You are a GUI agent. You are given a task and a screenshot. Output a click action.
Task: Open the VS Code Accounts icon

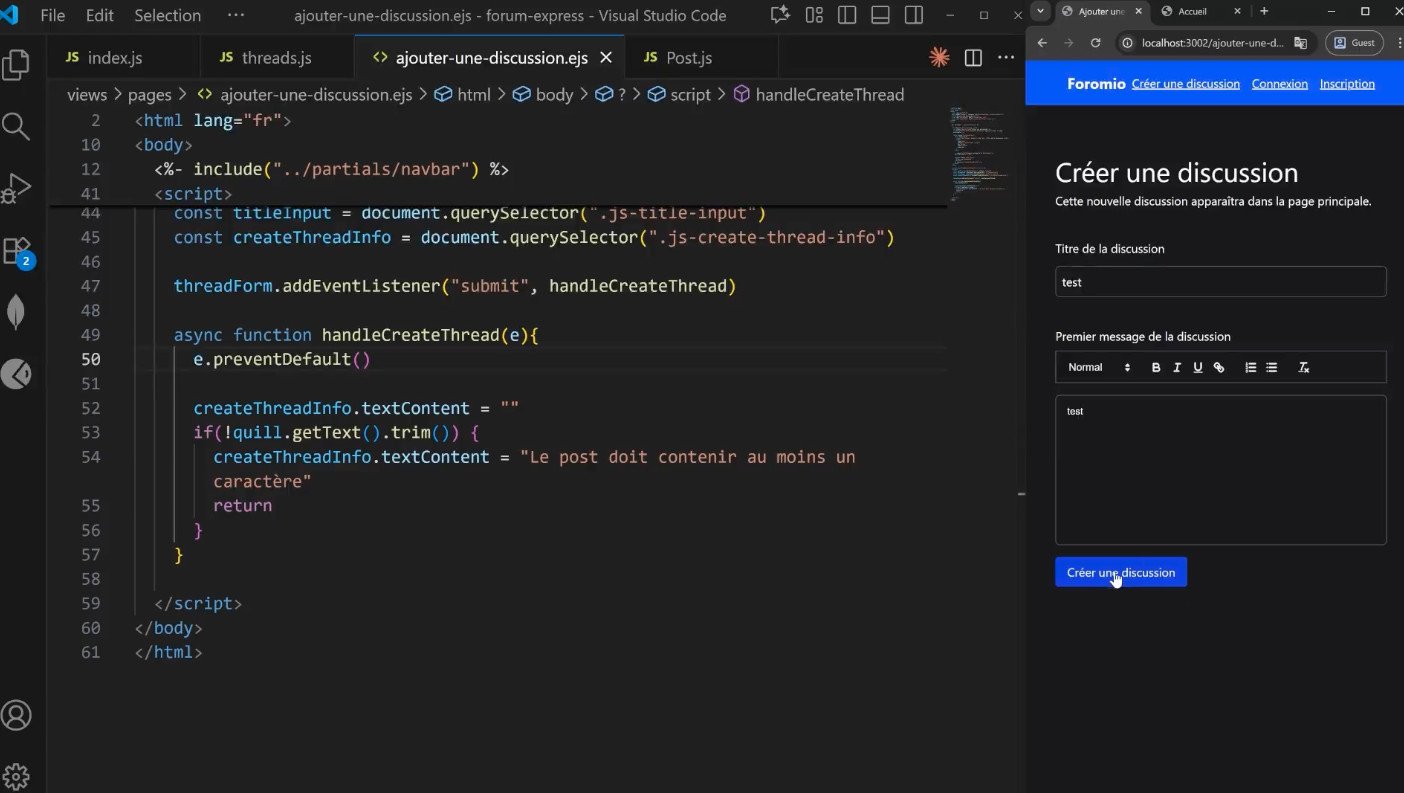(x=16, y=715)
